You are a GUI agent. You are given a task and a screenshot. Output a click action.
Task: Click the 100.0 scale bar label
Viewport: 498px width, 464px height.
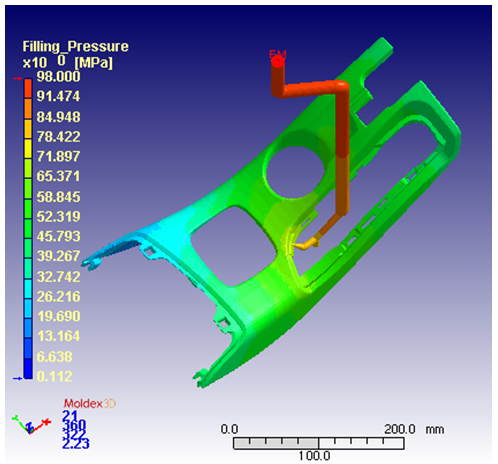[314, 456]
